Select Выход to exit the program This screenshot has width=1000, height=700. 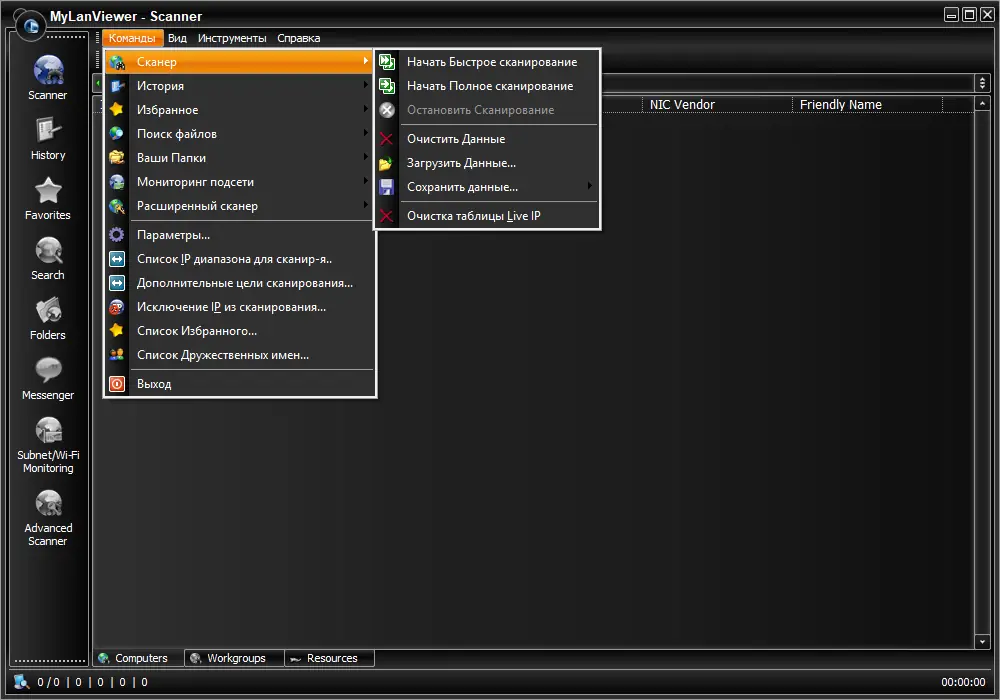click(x=240, y=384)
